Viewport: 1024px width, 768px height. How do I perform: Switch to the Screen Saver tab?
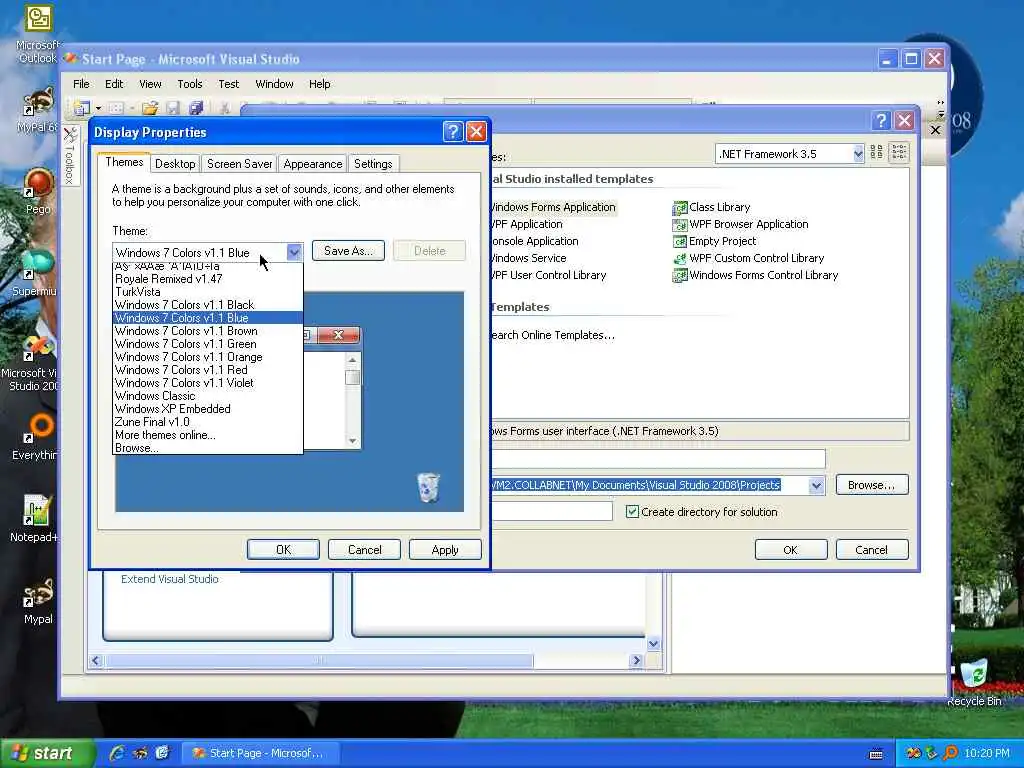click(x=240, y=164)
